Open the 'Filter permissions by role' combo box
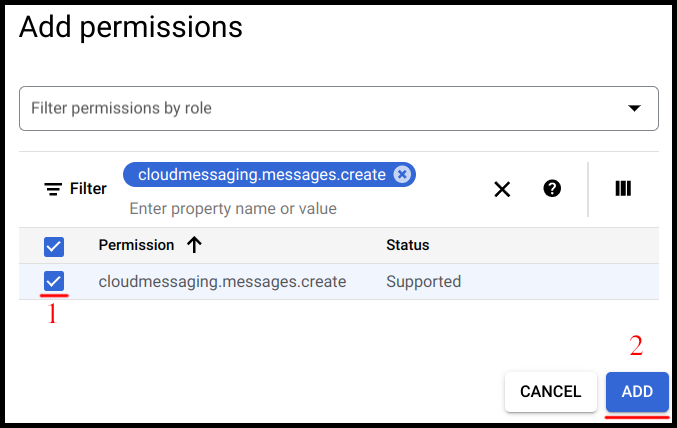Screen dimensions: 677x428 [x=320, y=108]
